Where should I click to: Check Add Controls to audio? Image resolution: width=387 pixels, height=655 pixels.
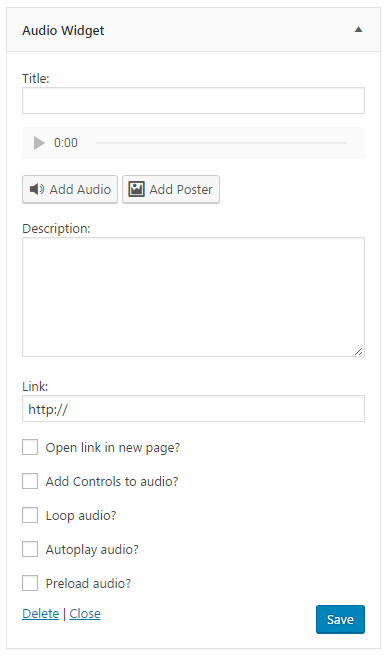click(30, 481)
